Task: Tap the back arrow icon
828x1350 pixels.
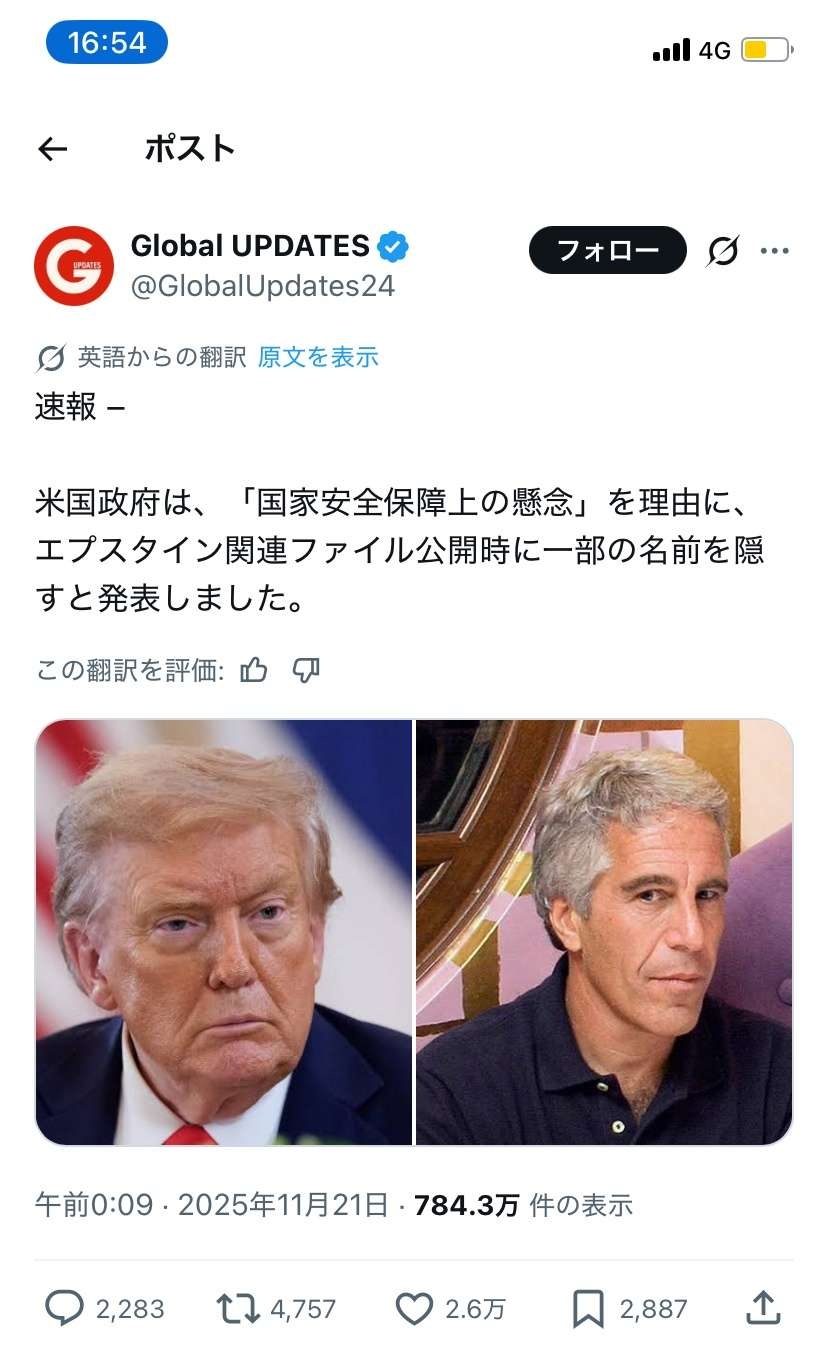Action: [x=52, y=150]
